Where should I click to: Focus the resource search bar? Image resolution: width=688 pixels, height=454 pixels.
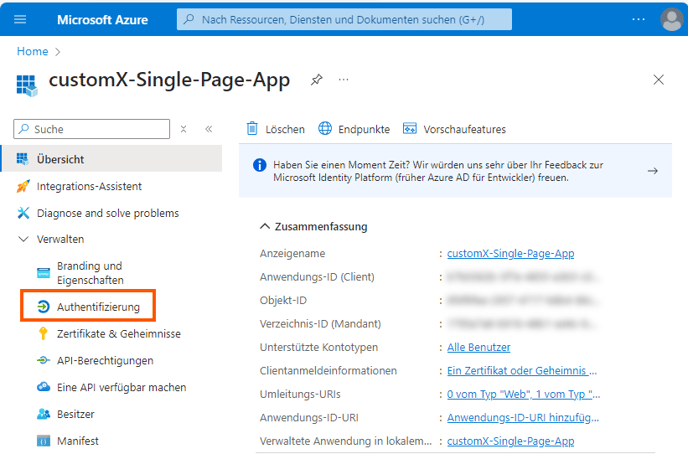pyautogui.click(x=344, y=19)
